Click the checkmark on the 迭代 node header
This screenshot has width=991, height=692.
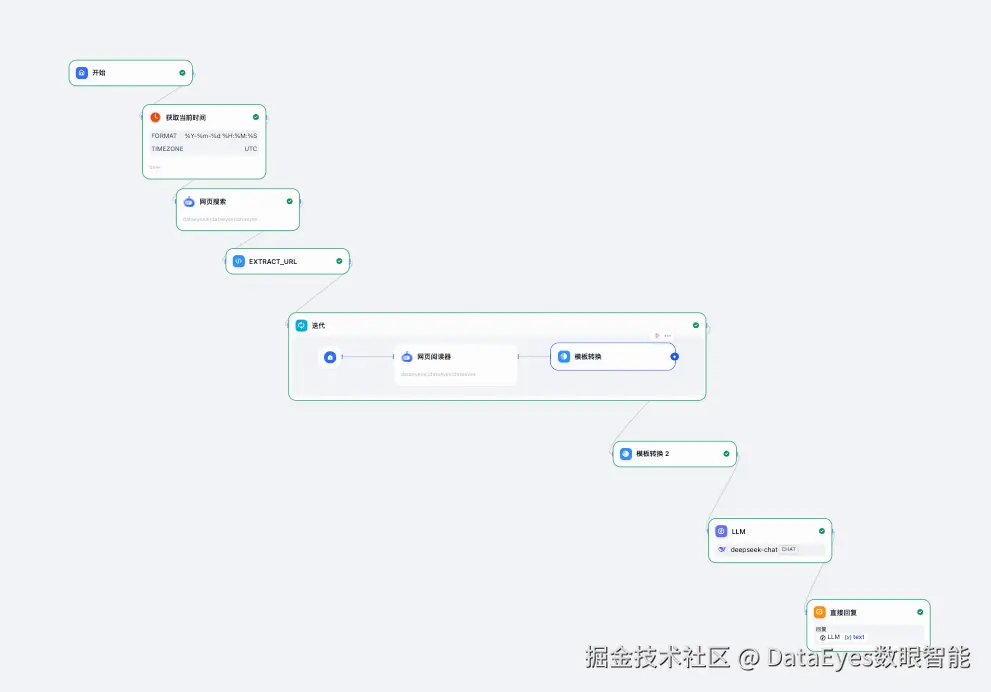(x=696, y=325)
